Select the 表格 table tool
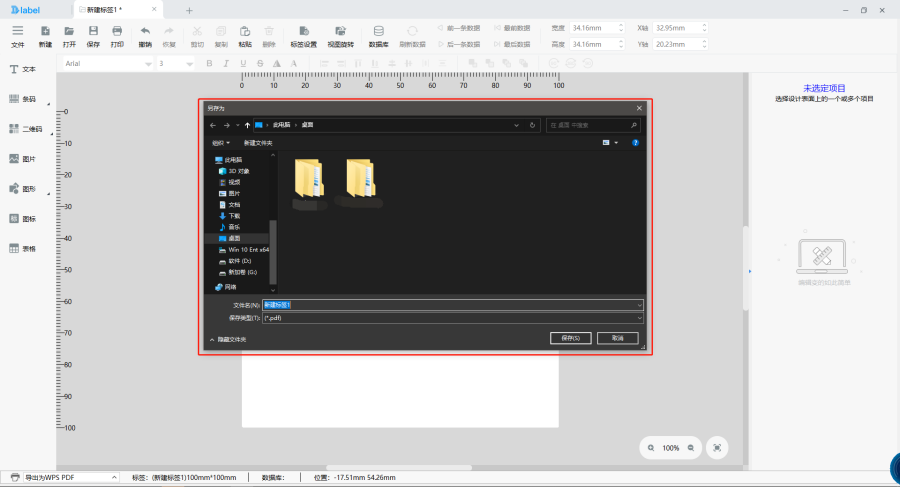The width and height of the screenshot is (900, 487). click(x=23, y=248)
